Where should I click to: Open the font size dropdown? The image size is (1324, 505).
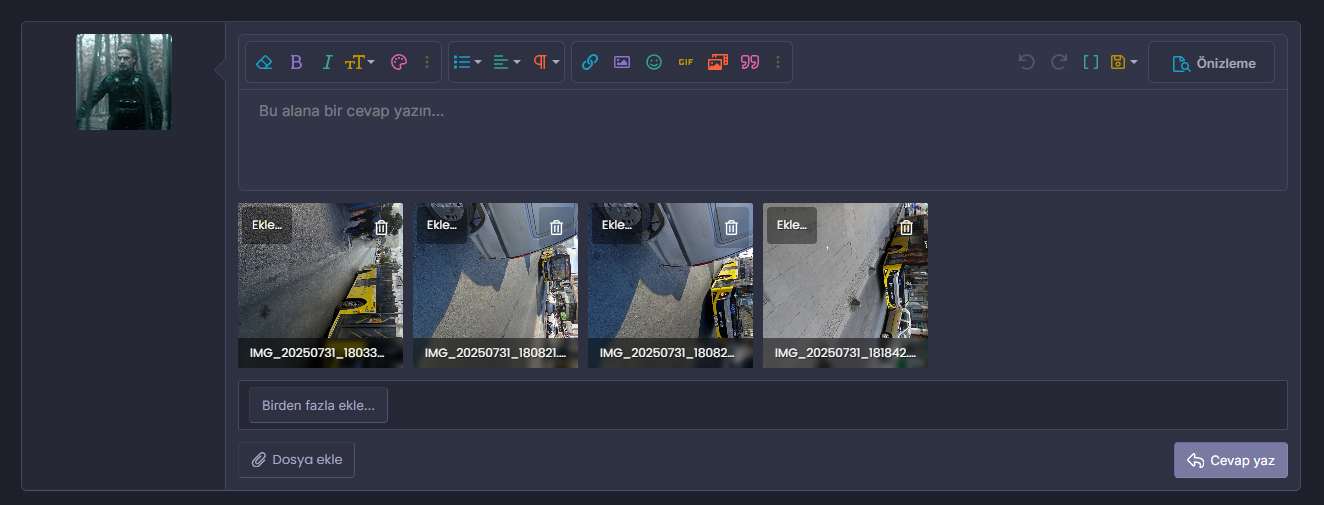(x=360, y=62)
